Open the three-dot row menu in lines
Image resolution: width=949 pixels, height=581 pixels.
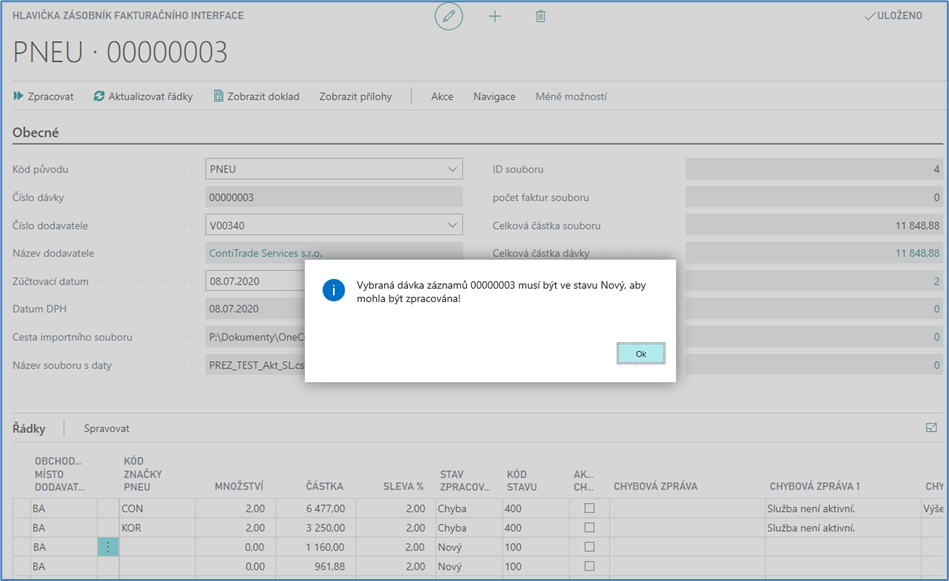(x=108, y=547)
